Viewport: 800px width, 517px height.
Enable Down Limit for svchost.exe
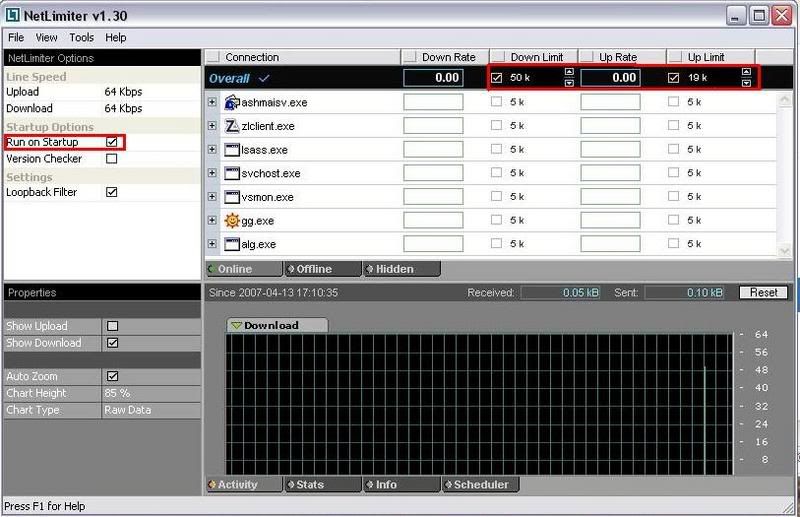tap(496, 173)
